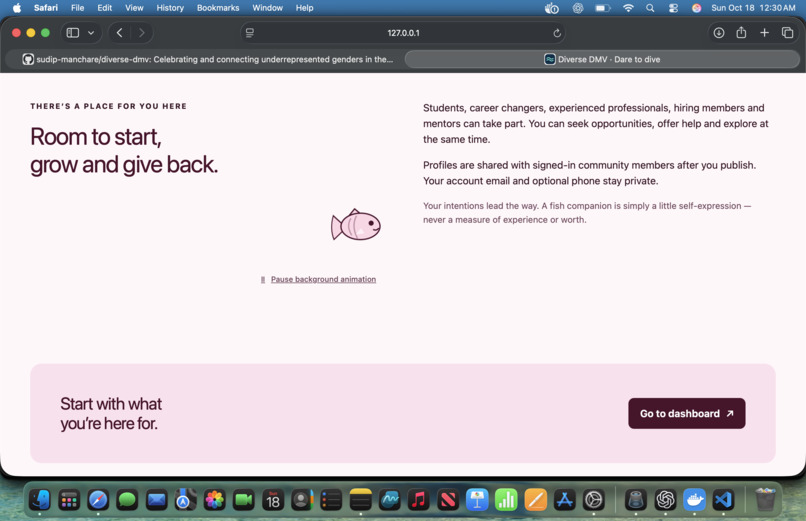The image size is (806, 521).
Task: Open Numbers from the Dock
Action: click(x=506, y=499)
